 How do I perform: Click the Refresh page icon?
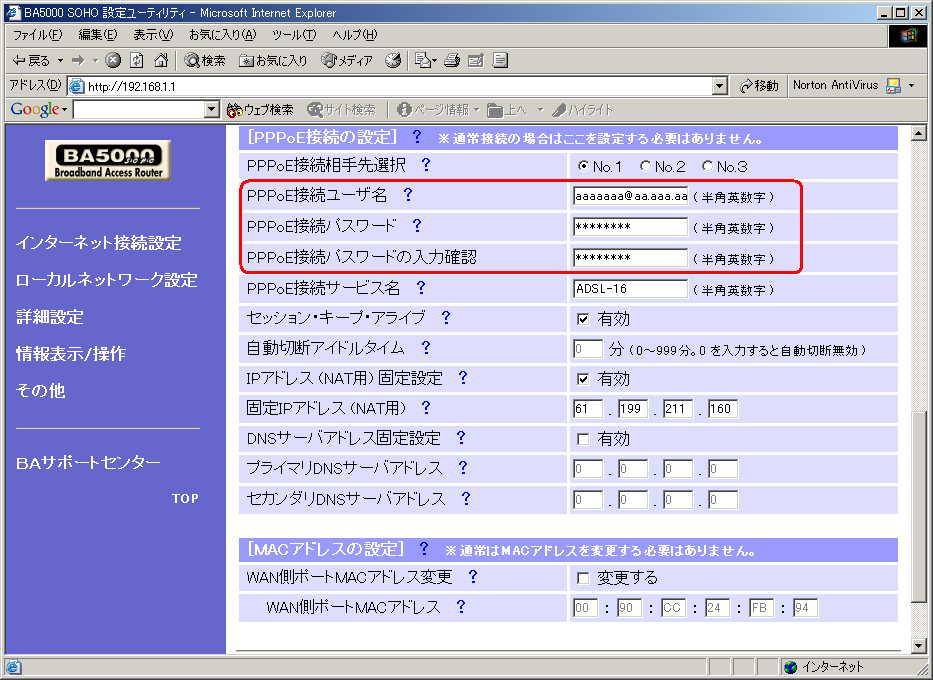(x=137, y=61)
